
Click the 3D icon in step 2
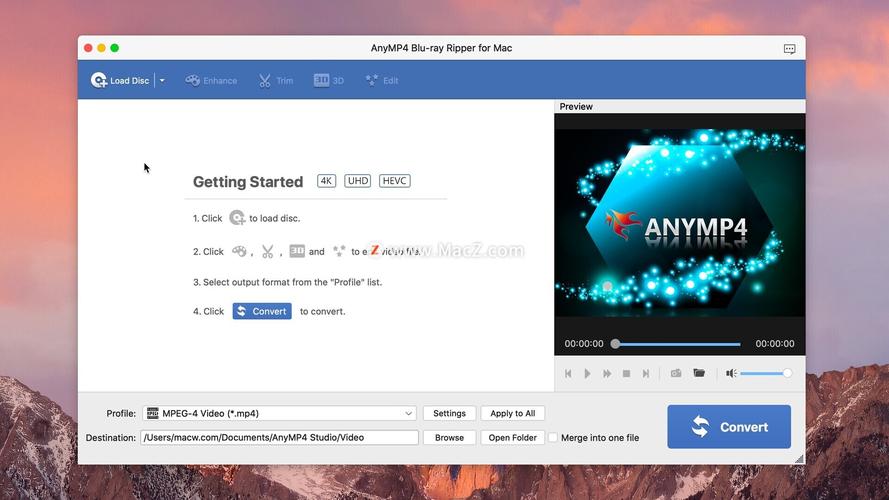297,251
